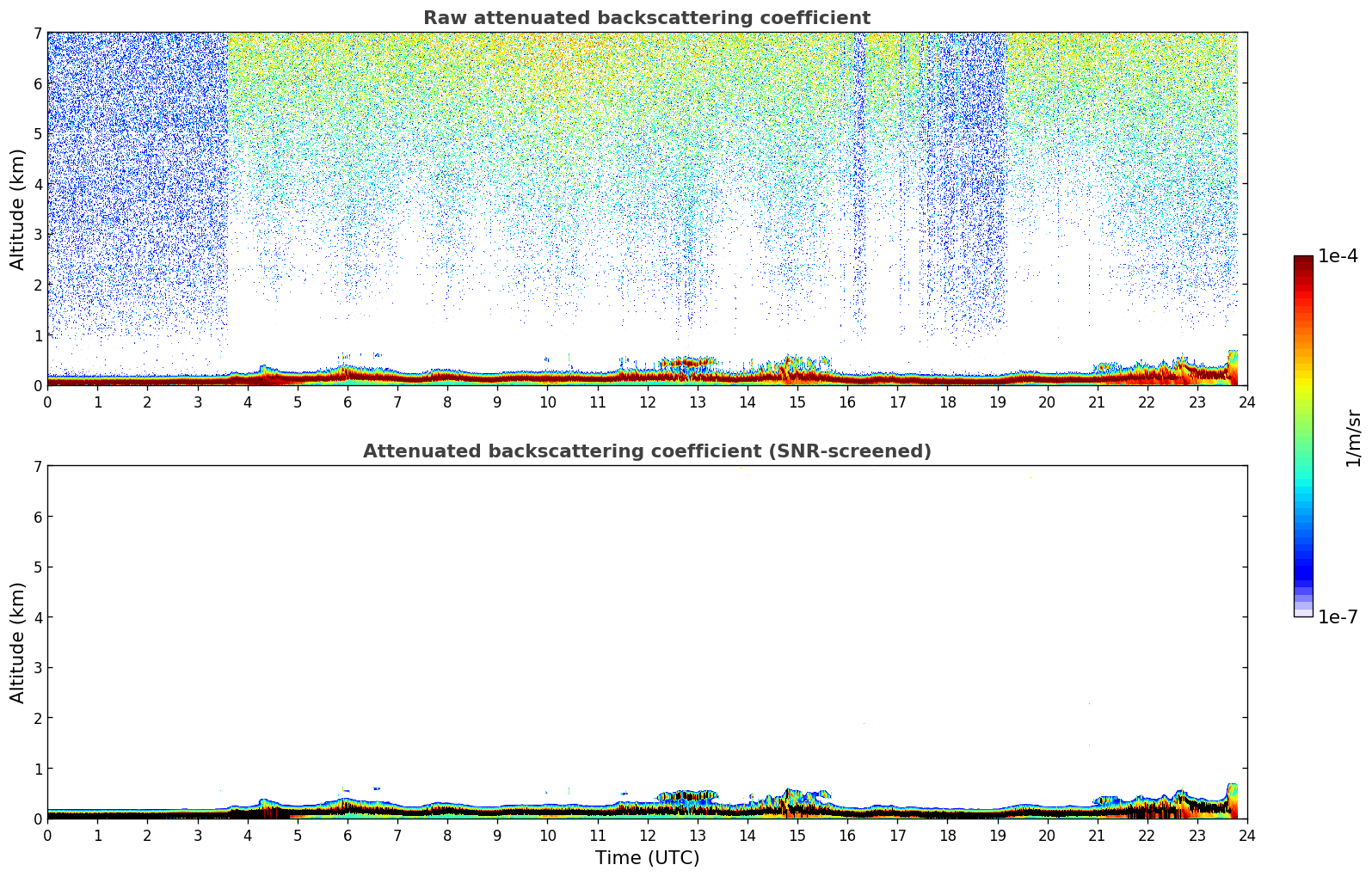Click the colorbar's '1e-4' upper label
This screenshot has width=1372, height=877.
[x=1338, y=256]
